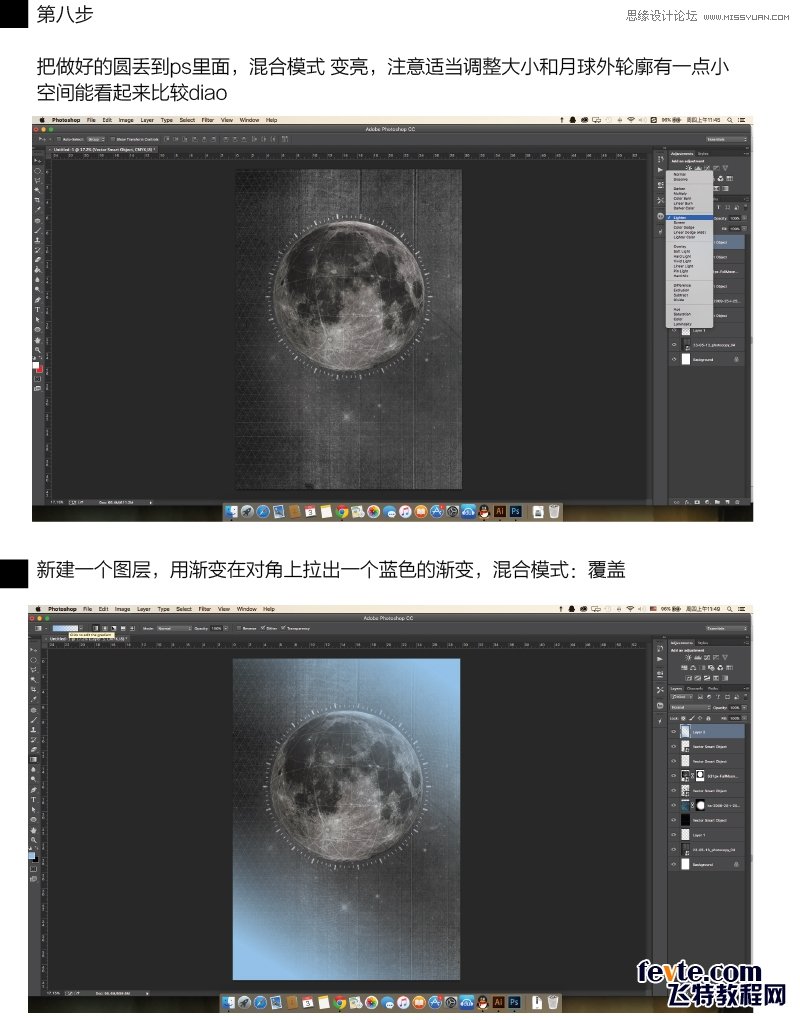Image resolution: width=800 pixels, height=1020 pixels.
Task: Select the Clone Stamp tool in lower toolbar
Action: [33, 730]
